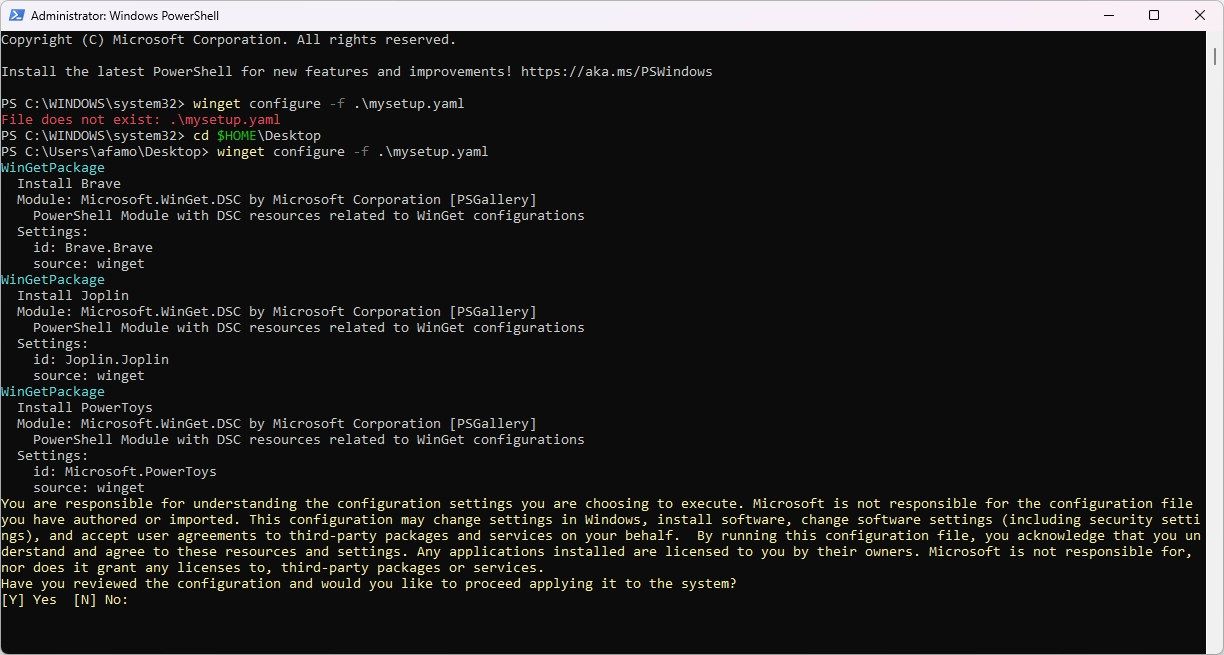Image resolution: width=1224 pixels, height=655 pixels.
Task: Click the [Y] Yes option
Action: click(x=29, y=600)
